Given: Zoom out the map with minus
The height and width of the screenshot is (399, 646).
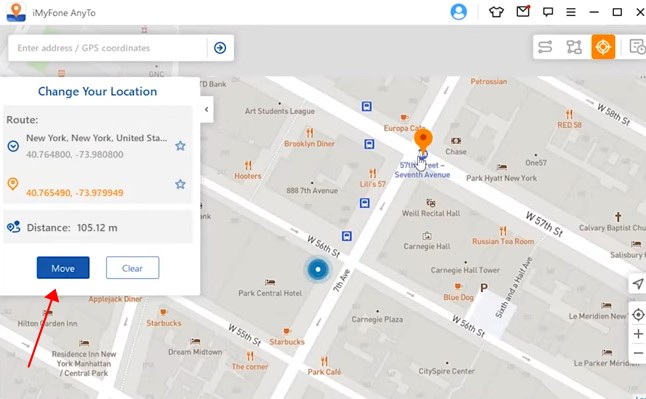Looking at the screenshot, I should pyautogui.click(x=638, y=353).
